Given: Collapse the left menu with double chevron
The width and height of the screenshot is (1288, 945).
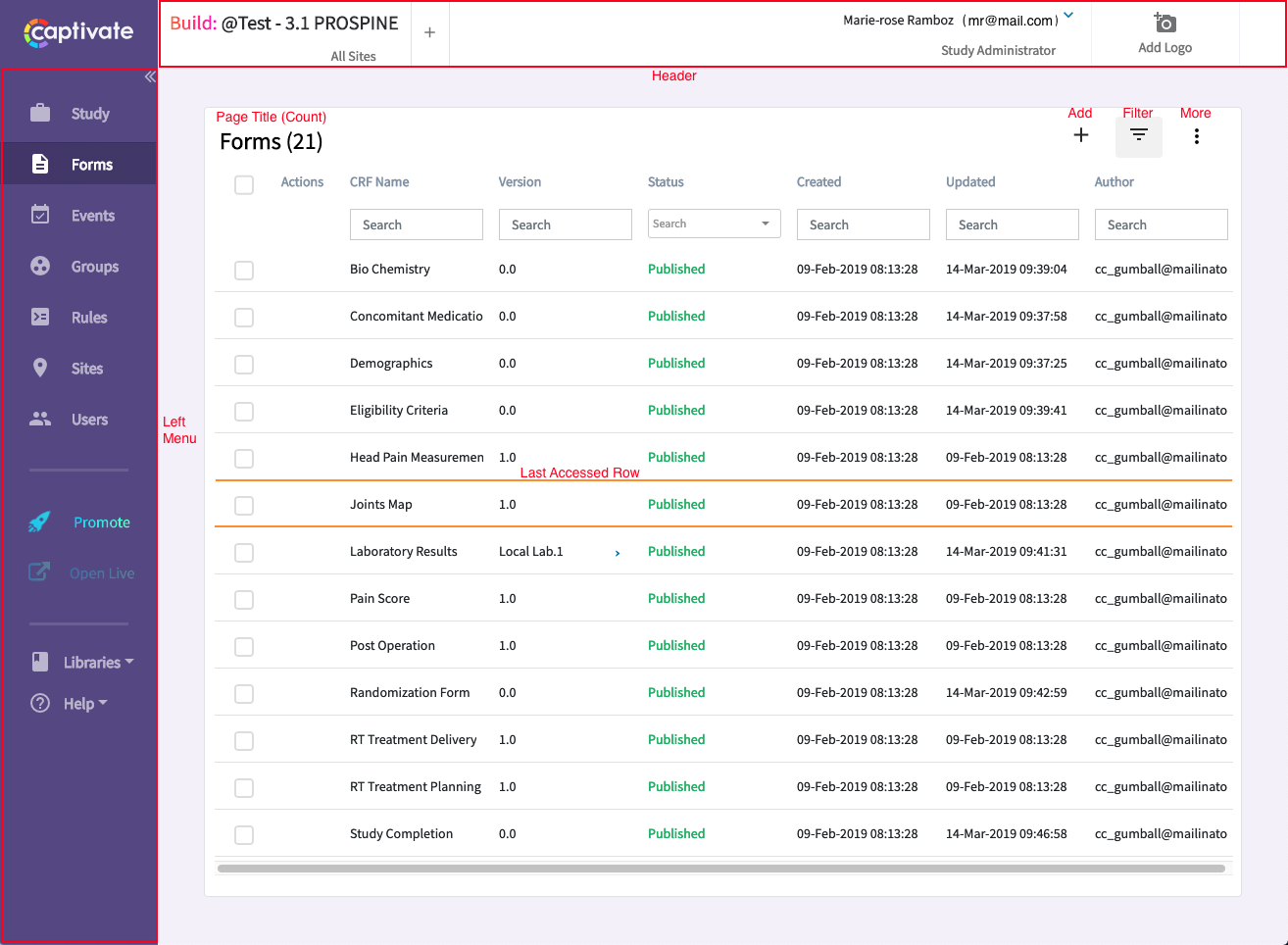Looking at the screenshot, I should [150, 77].
